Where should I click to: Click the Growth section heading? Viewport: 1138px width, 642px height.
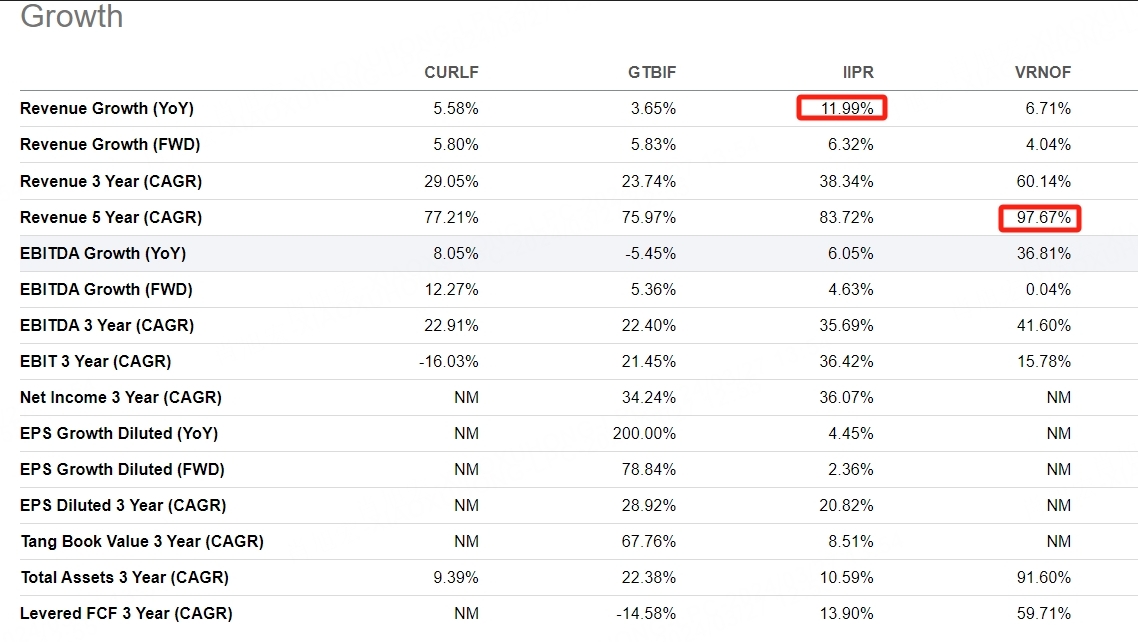[x=72, y=17]
